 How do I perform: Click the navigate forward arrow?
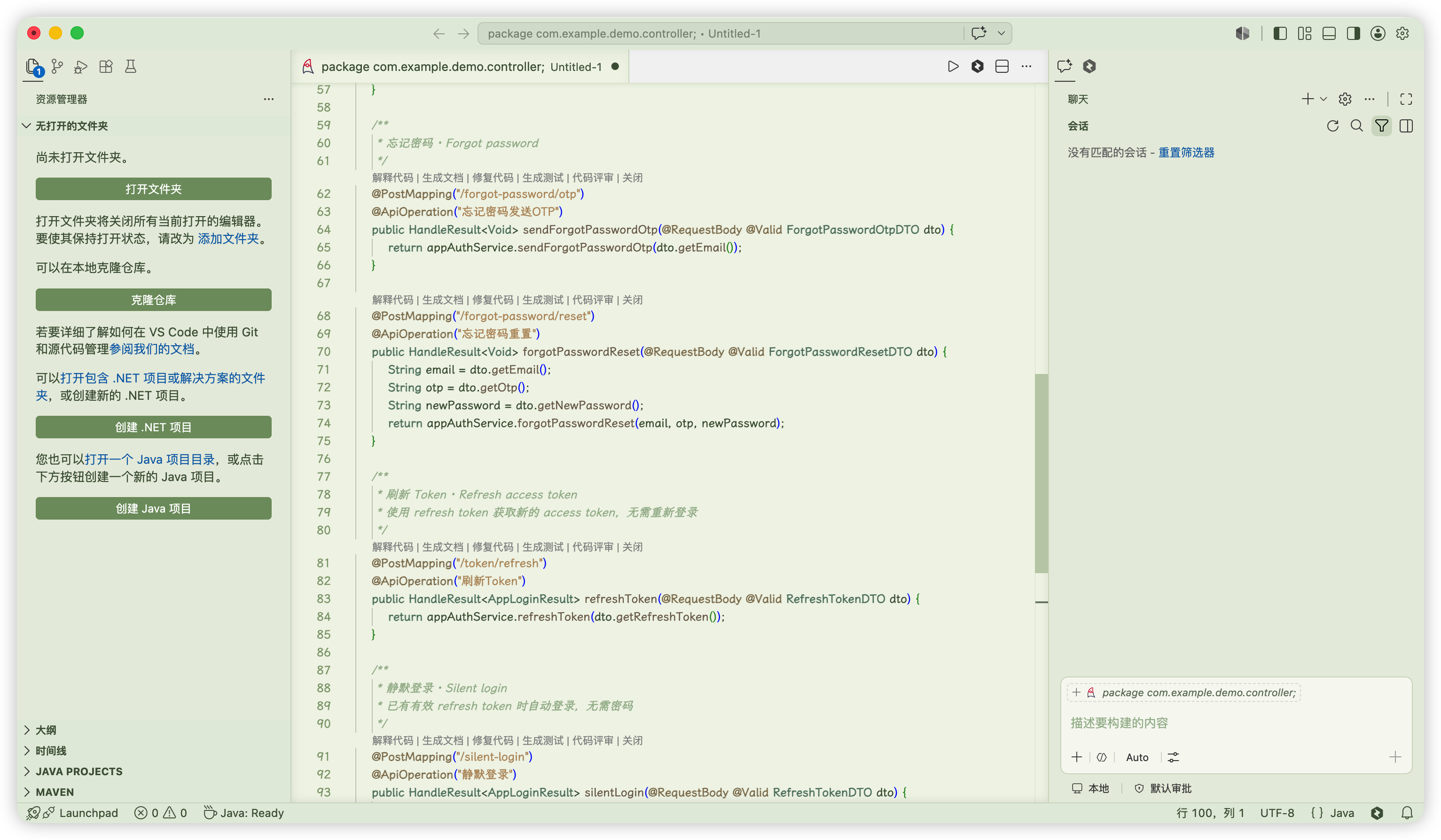pyautogui.click(x=463, y=34)
